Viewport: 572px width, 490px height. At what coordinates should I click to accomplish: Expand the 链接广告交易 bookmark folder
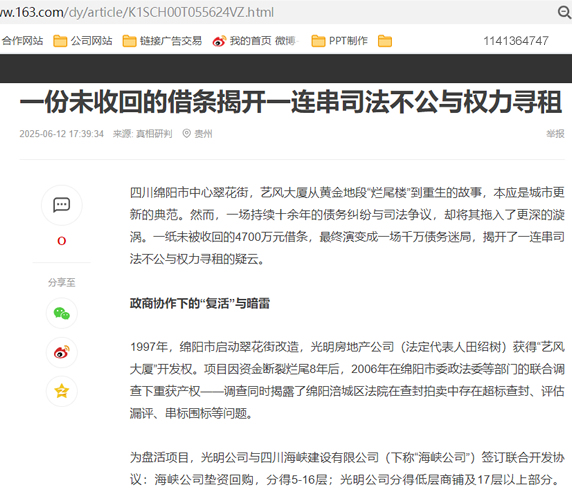point(162,41)
